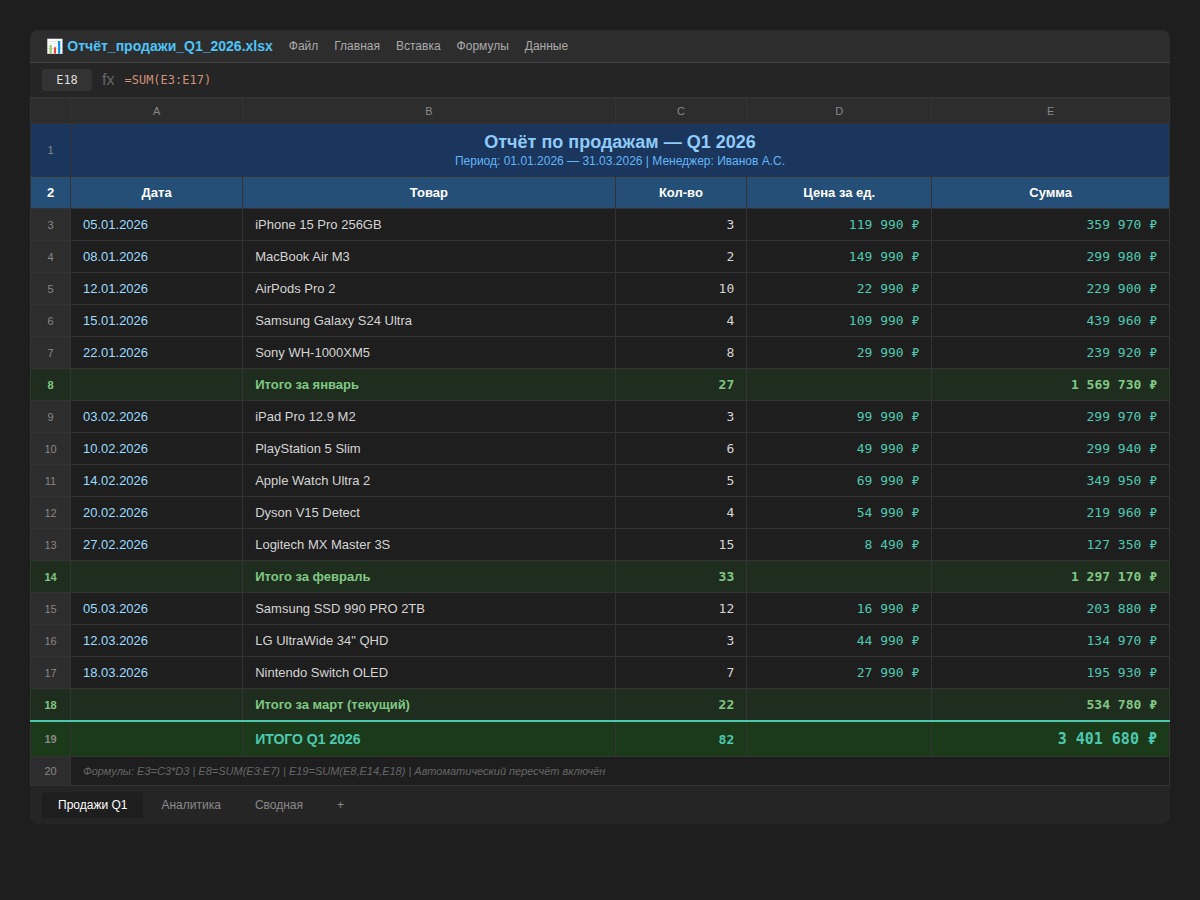Viewport: 1200px width, 900px height.
Task: Select row 8 header
Action: point(50,385)
